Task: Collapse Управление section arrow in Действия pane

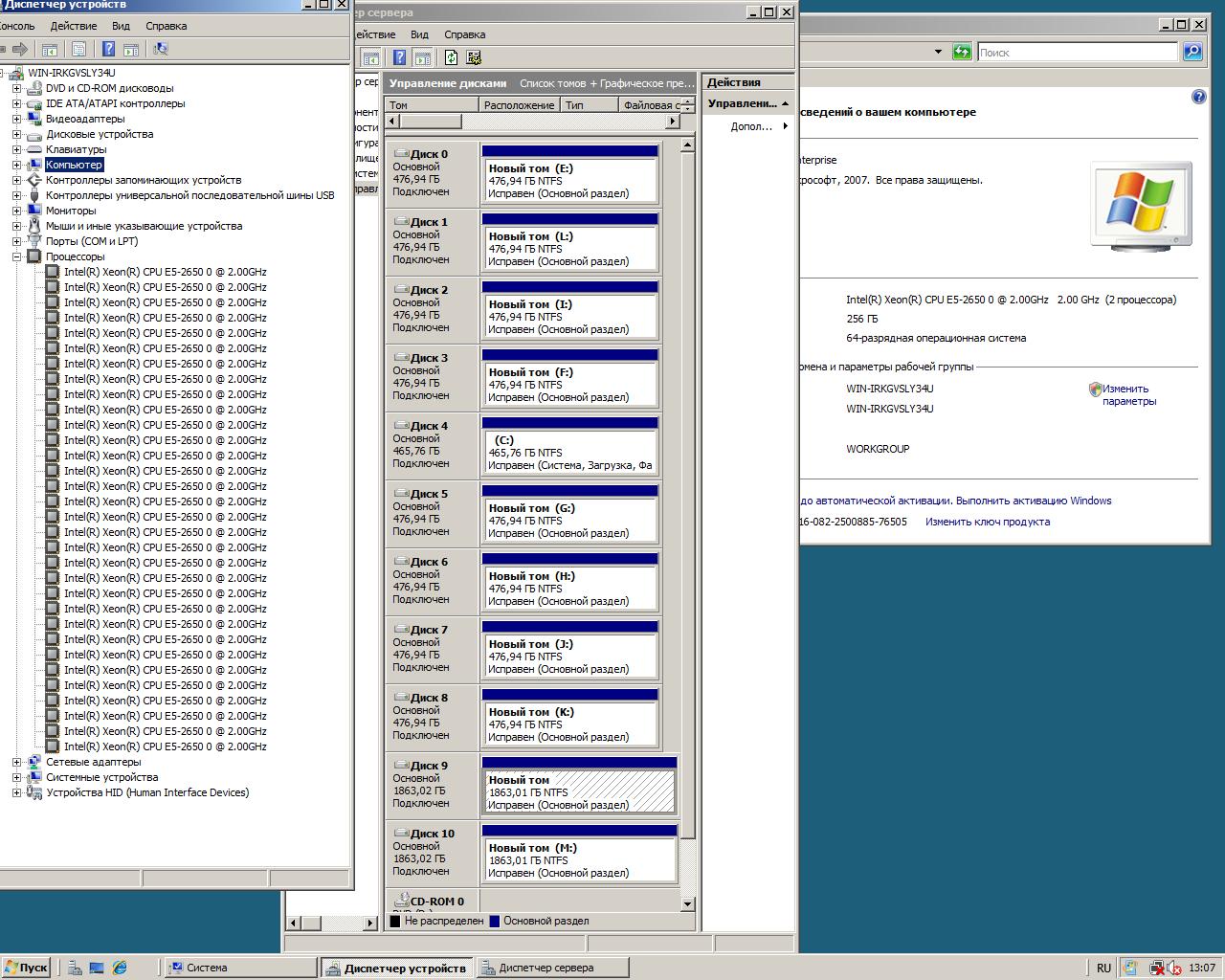Action: pos(785,103)
